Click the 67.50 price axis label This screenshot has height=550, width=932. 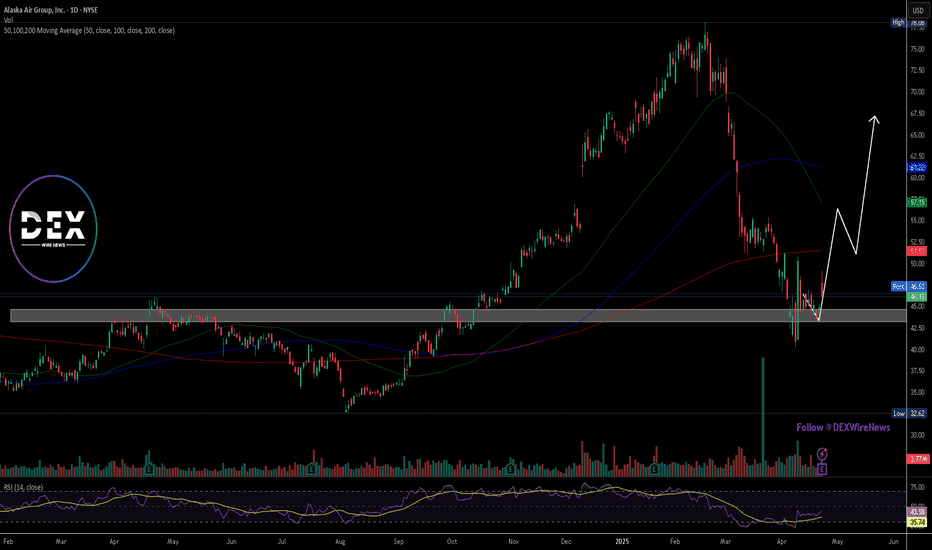(917, 114)
